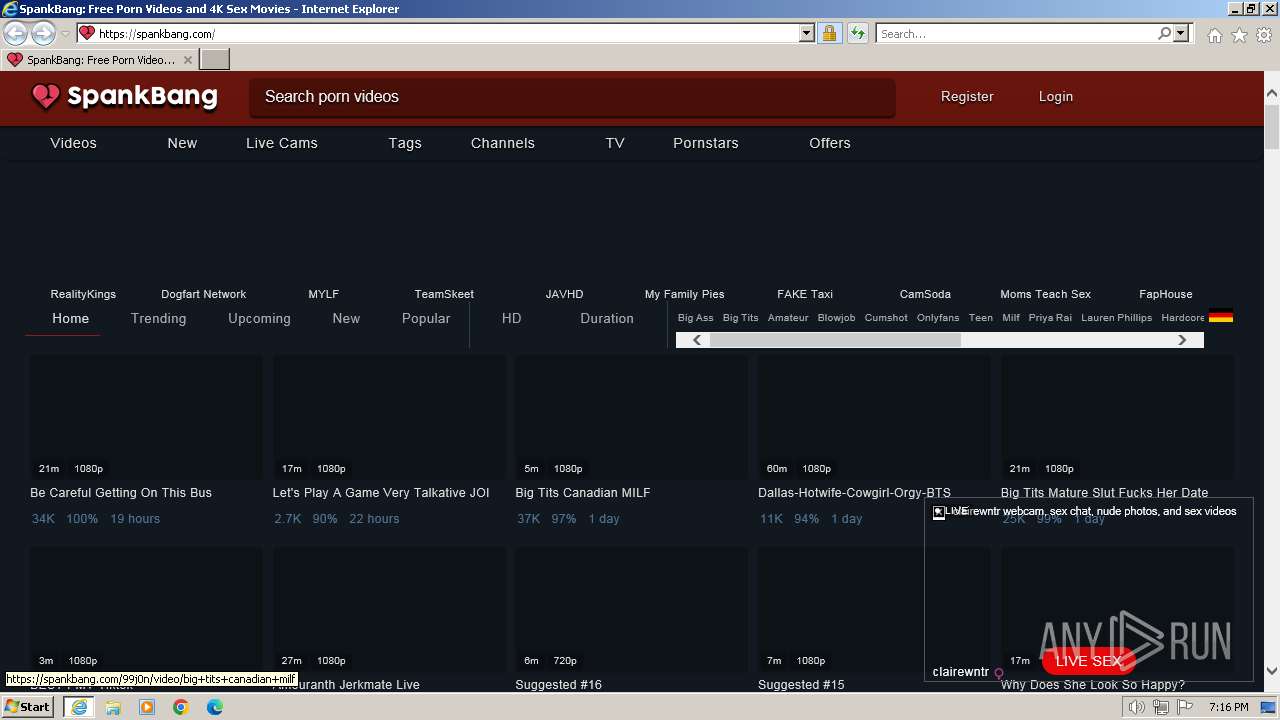Close the SpankBang browser tab
Image resolution: width=1280 pixels, height=720 pixels.
(x=187, y=60)
